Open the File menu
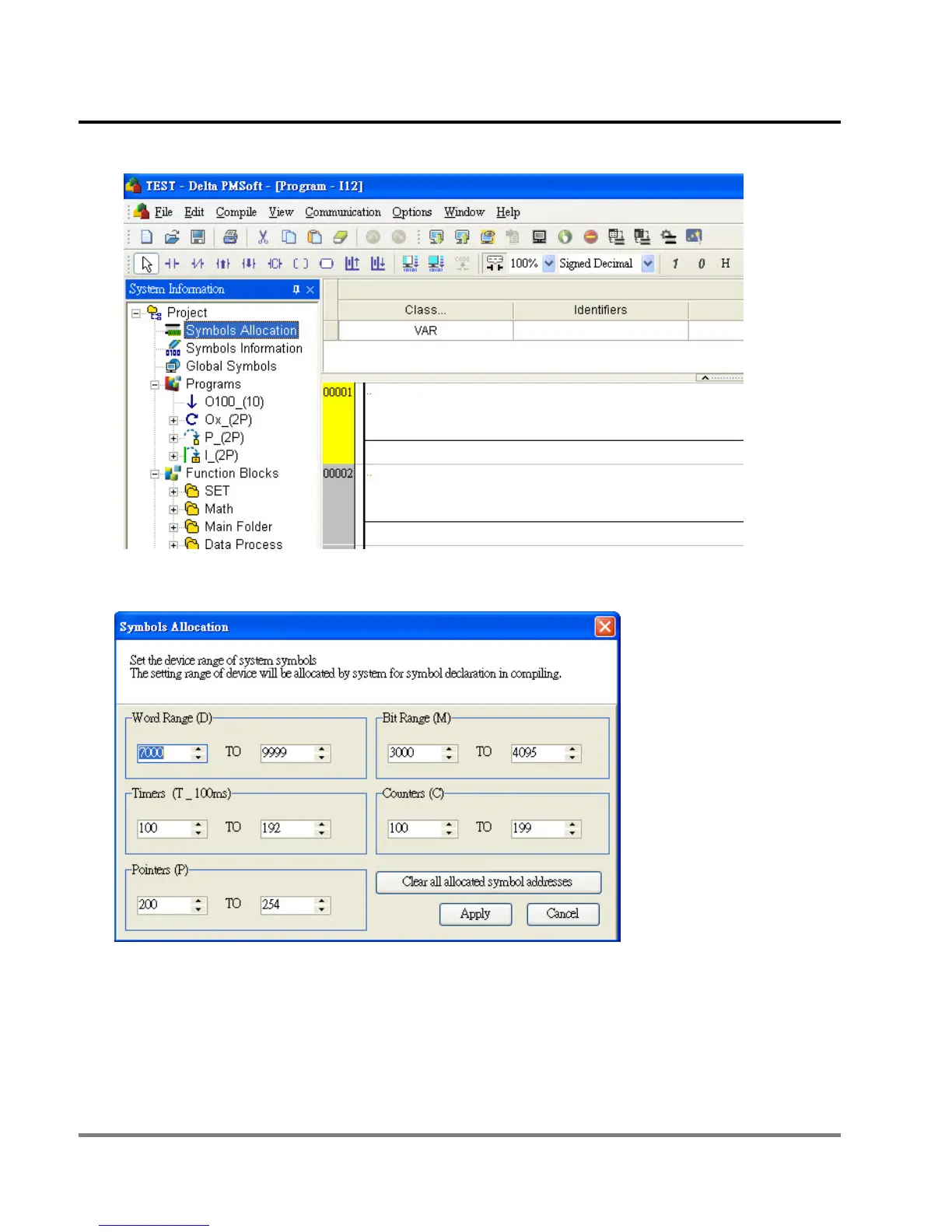 pos(163,212)
